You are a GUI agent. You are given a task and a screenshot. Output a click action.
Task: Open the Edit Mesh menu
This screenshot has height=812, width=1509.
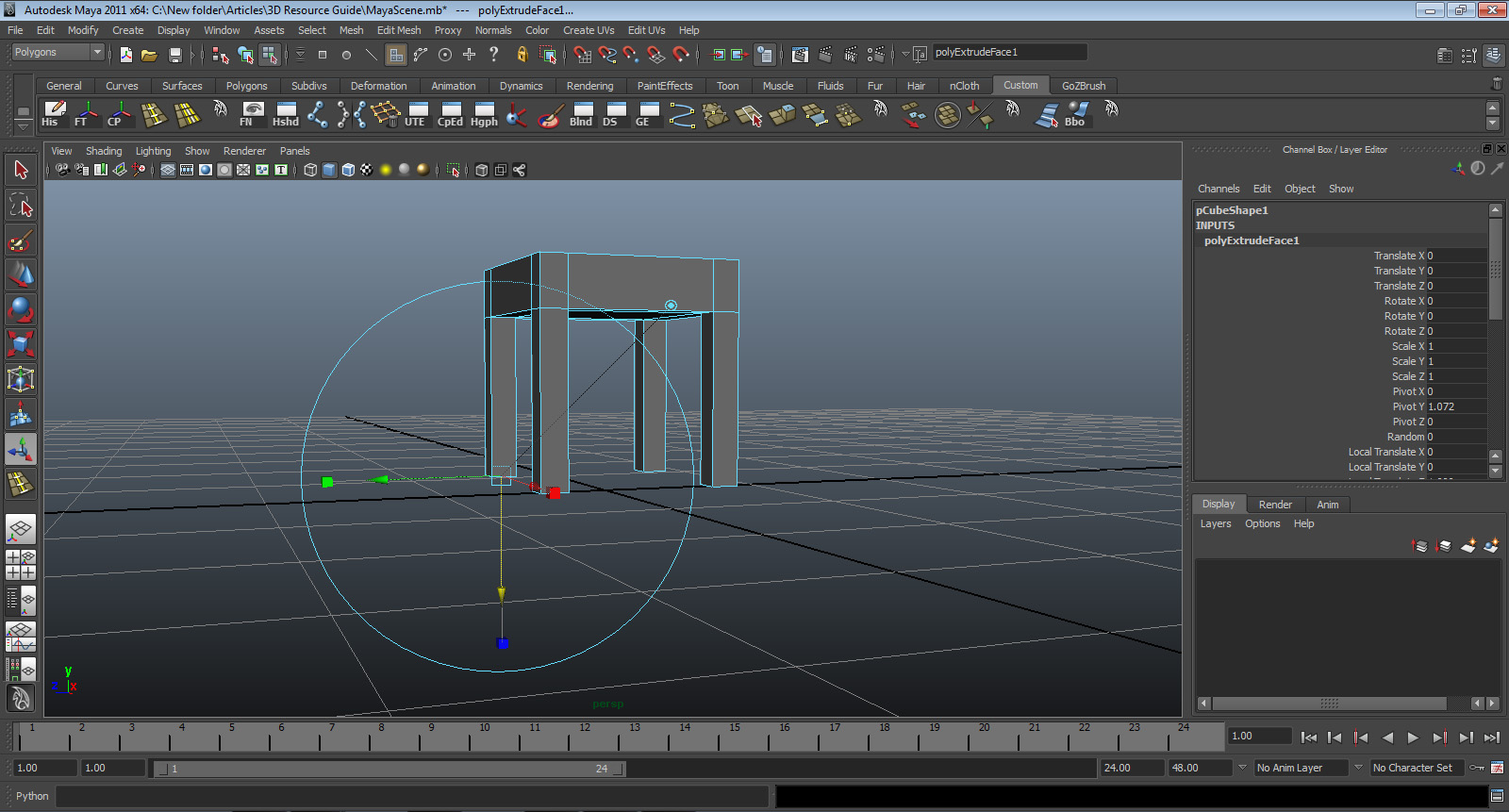398,30
